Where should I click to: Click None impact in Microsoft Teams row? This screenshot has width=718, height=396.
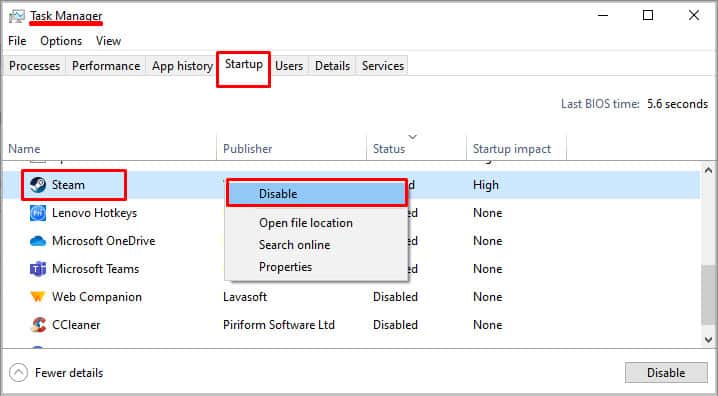tap(487, 269)
